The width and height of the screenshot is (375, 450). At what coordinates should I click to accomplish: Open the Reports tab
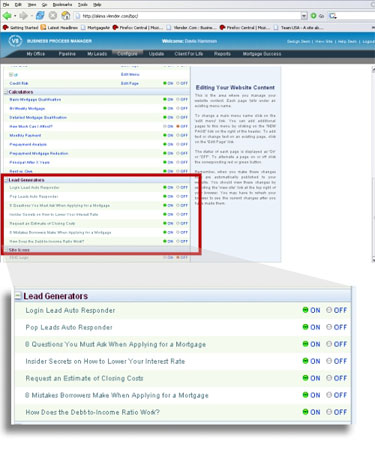tap(222, 54)
